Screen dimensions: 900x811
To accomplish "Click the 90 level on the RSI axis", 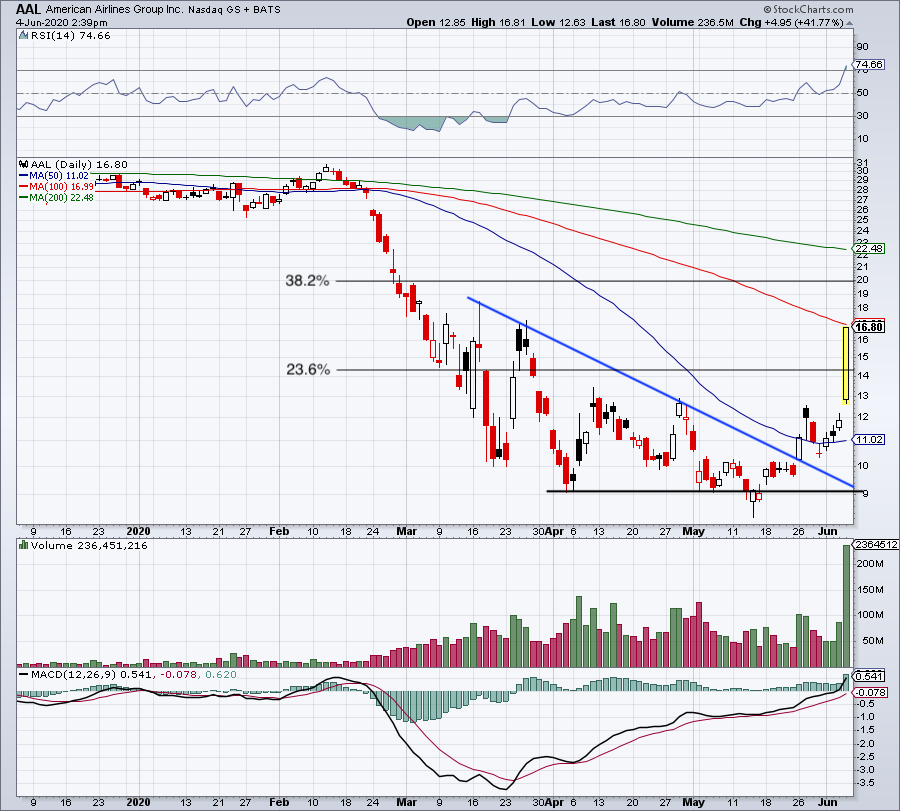I will click(862, 47).
